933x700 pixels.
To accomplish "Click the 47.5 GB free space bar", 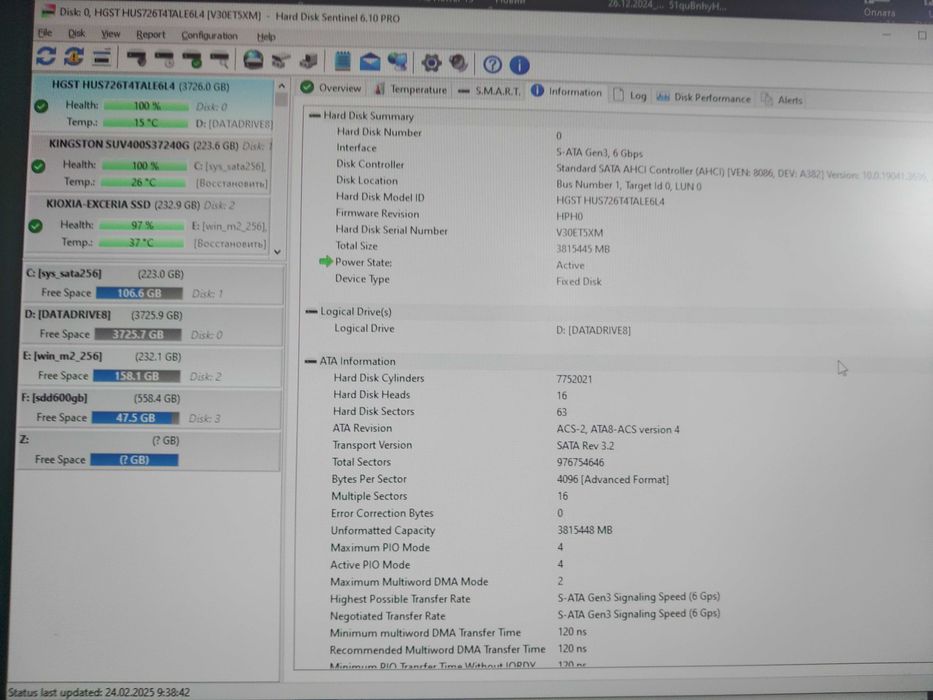I will [135, 418].
